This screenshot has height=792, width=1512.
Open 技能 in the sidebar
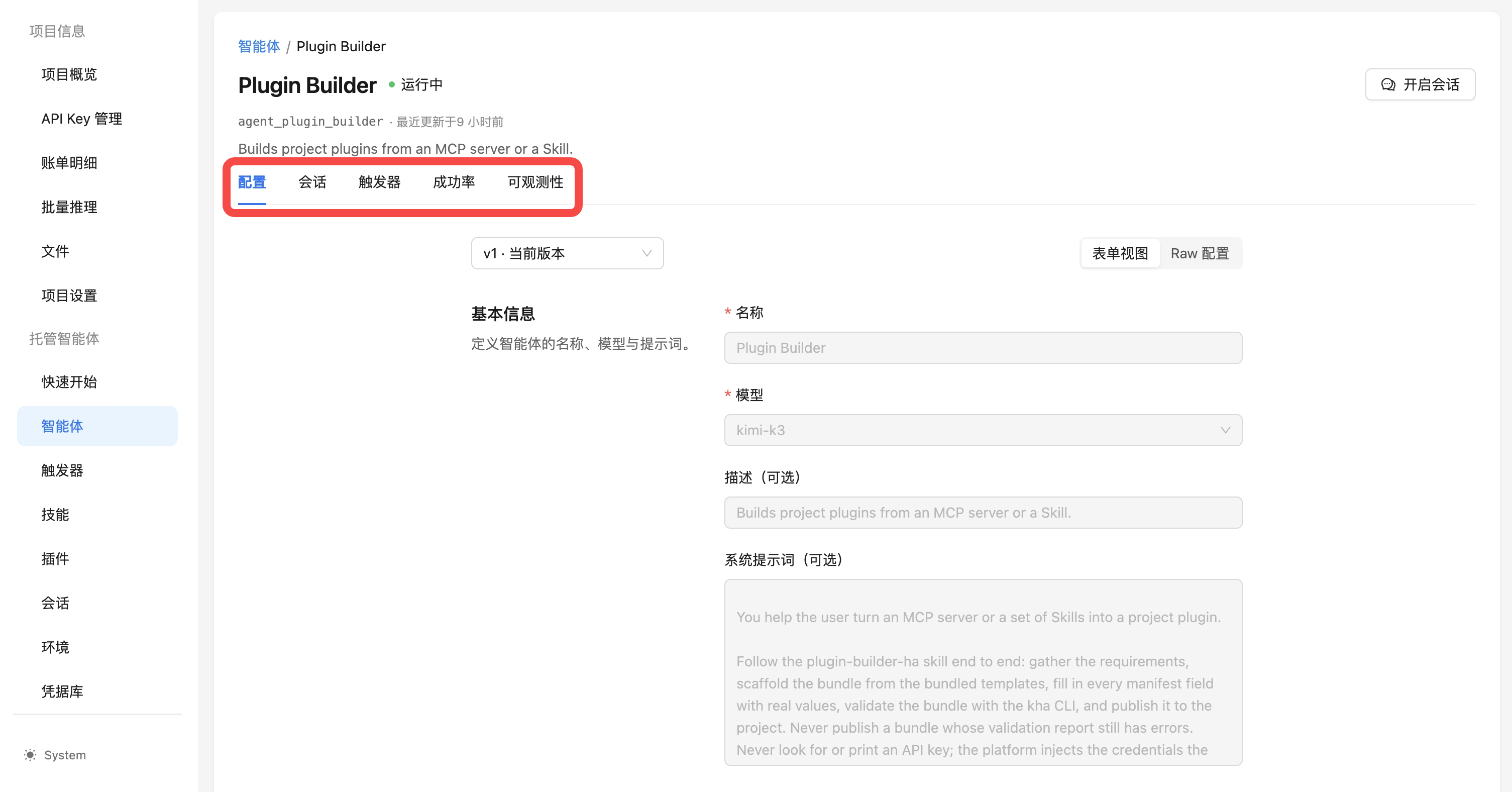pyautogui.click(x=55, y=514)
